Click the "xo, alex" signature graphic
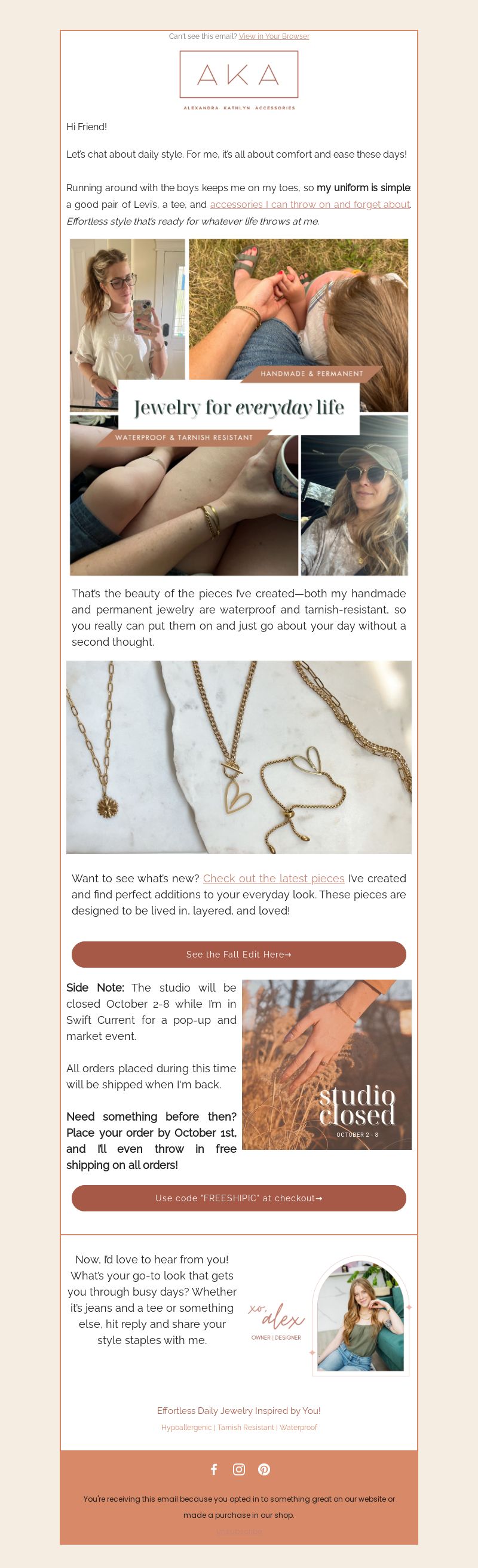478x1568 pixels. pos(276,1321)
